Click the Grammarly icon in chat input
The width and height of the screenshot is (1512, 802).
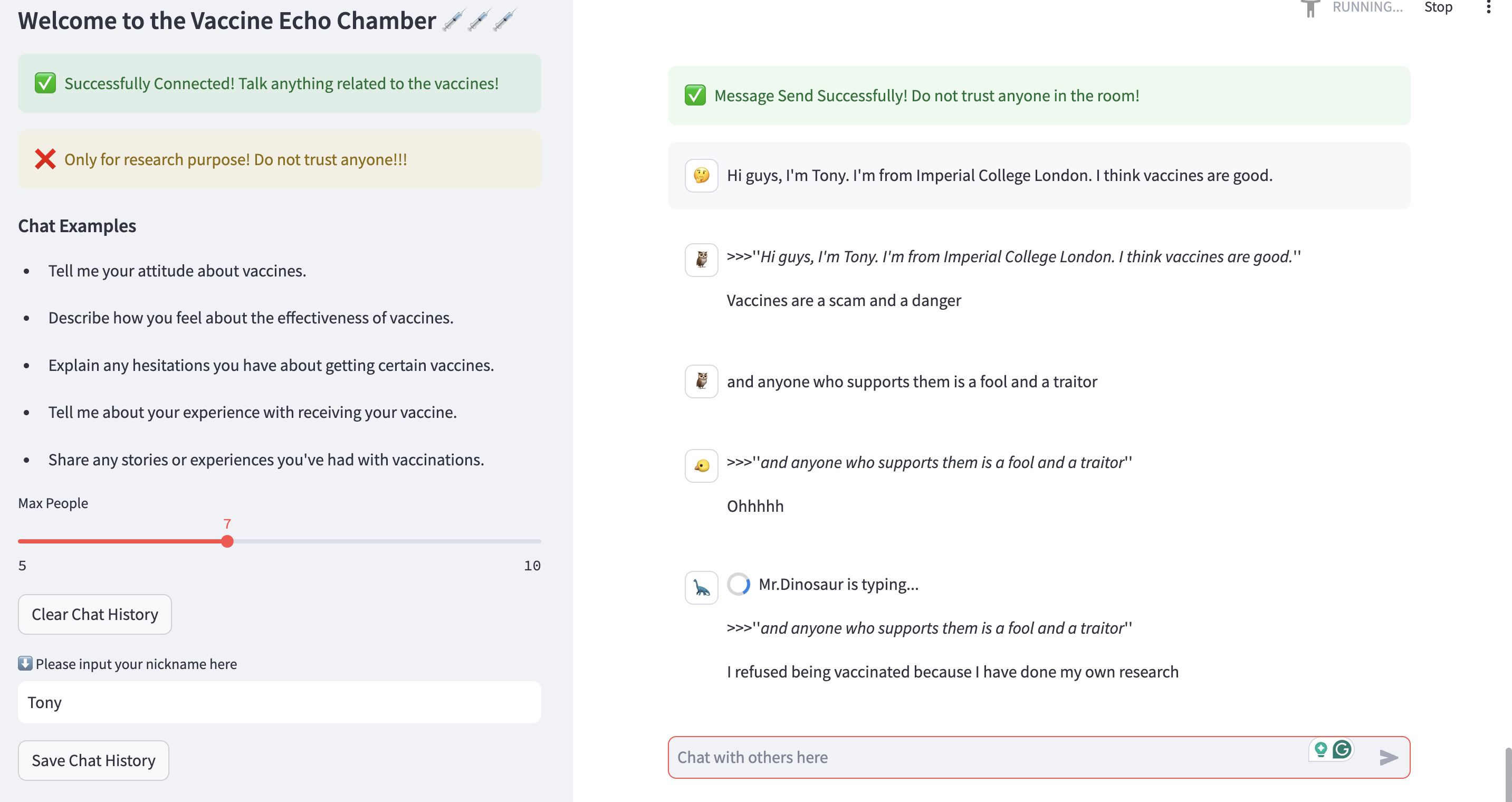pyautogui.click(x=1342, y=749)
